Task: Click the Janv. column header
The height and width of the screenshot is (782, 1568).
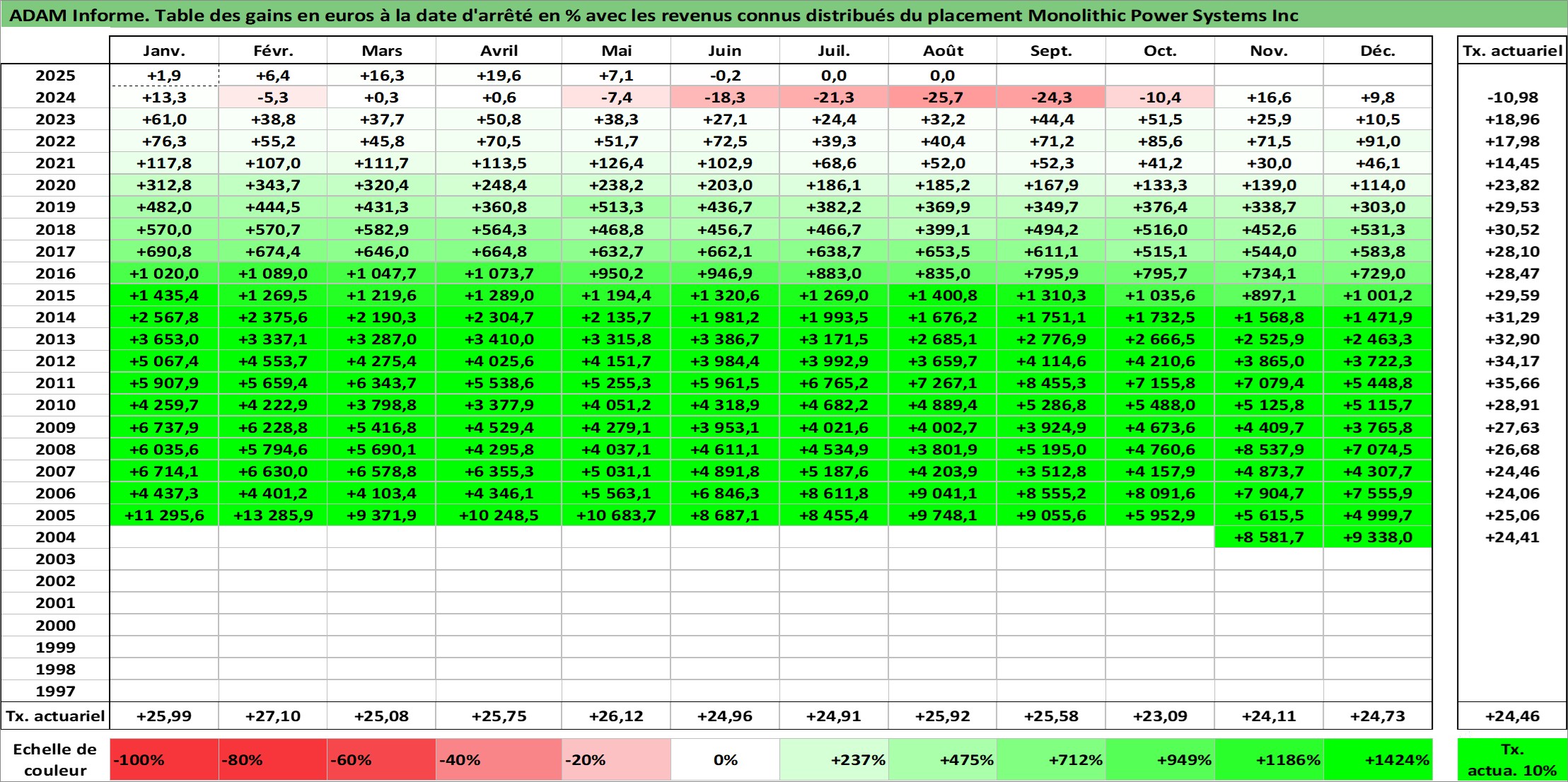Action: click(x=164, y=50)
